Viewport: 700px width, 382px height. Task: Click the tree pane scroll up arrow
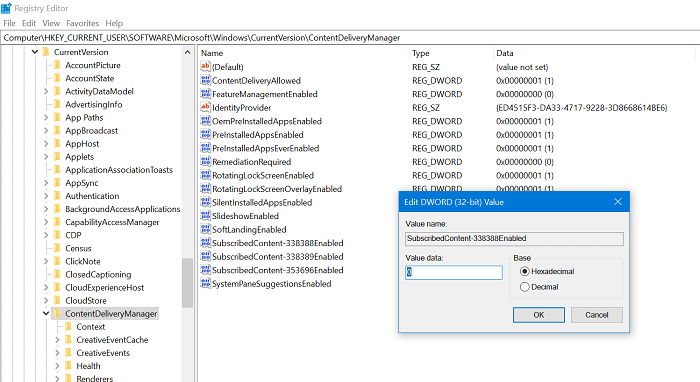188,52
